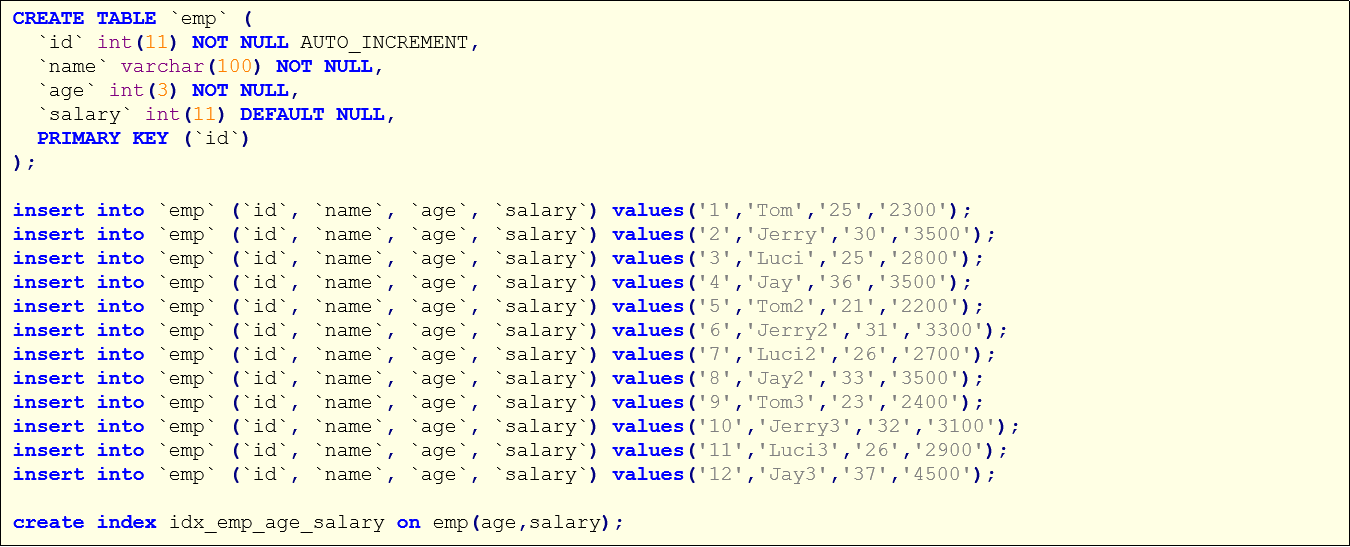The height and width of the screenshot is (547, 1350).
Task: Click emp(age,salary) in the index statement
Action: 524,522
